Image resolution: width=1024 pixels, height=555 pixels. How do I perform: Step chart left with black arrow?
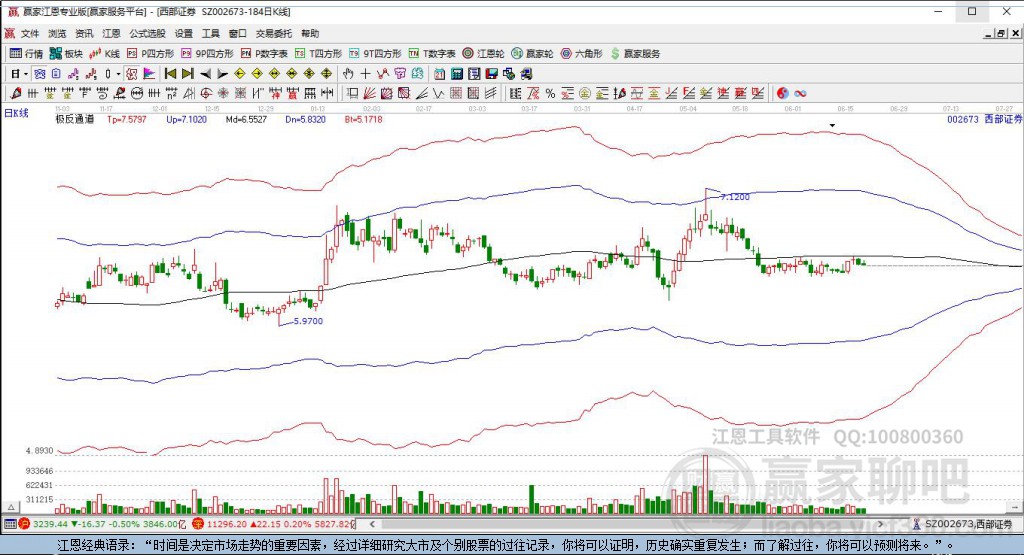click(x=206, y=74)
